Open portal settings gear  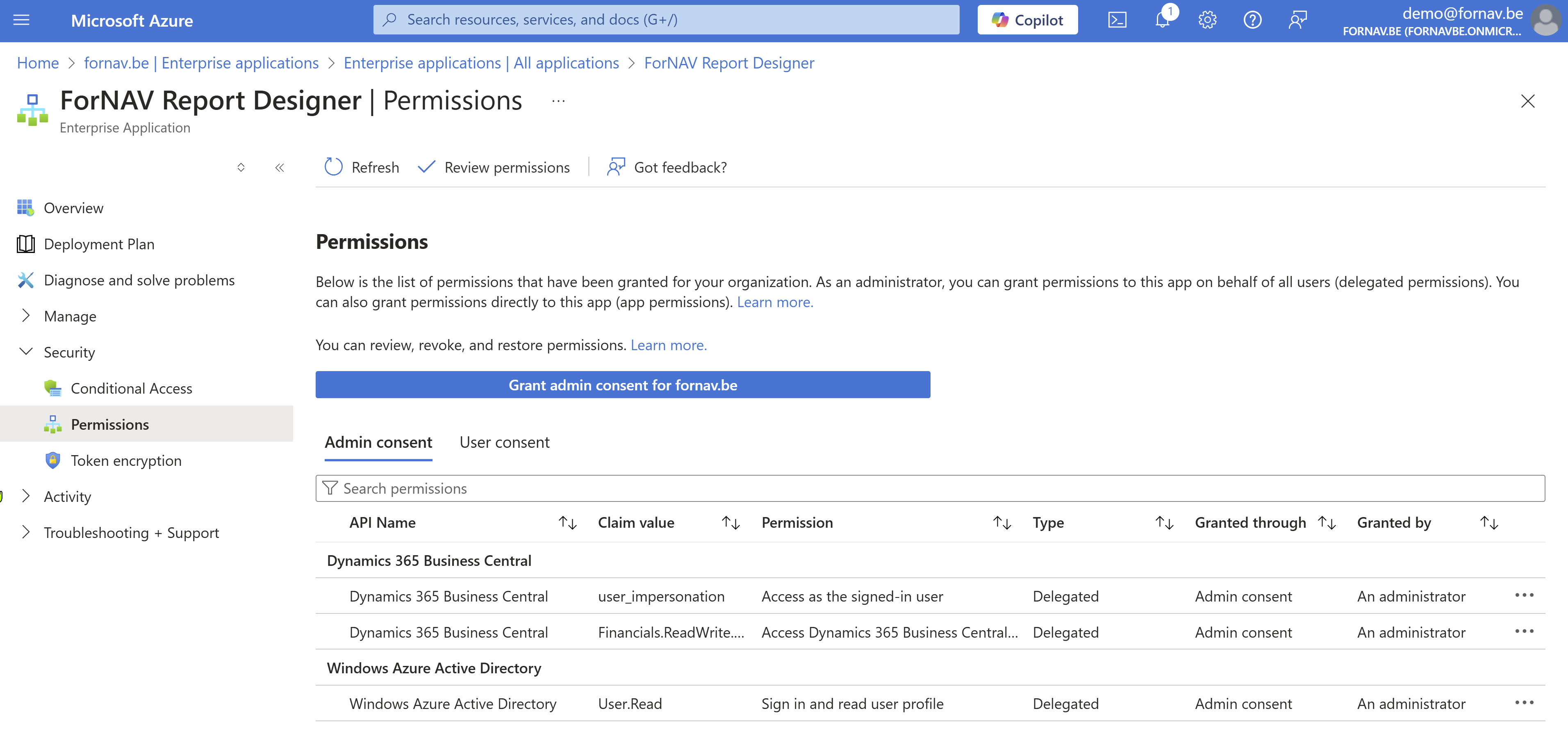[1207, 20]
